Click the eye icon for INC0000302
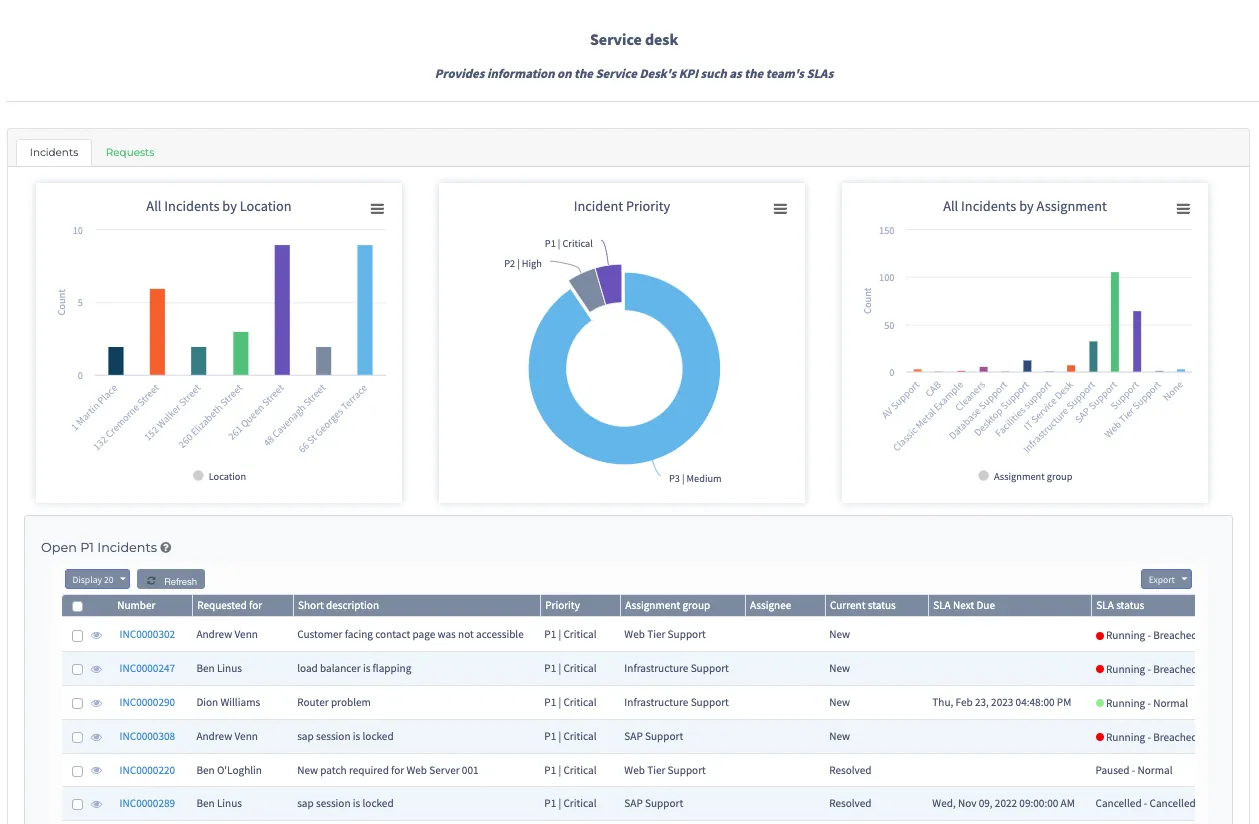The width and height of the screenshot is (1259, 824). (97, 636)
